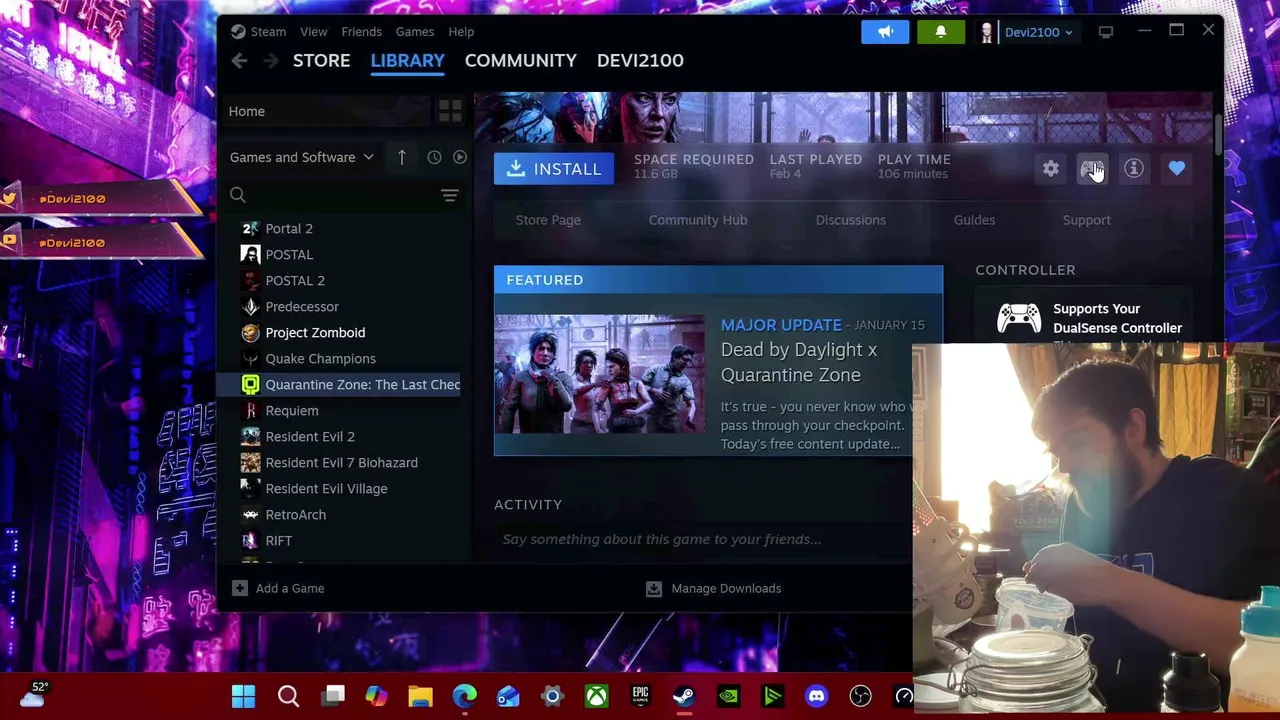Open File Explorer from the taskbar
1280x720 pixels.
click(420, 696)
